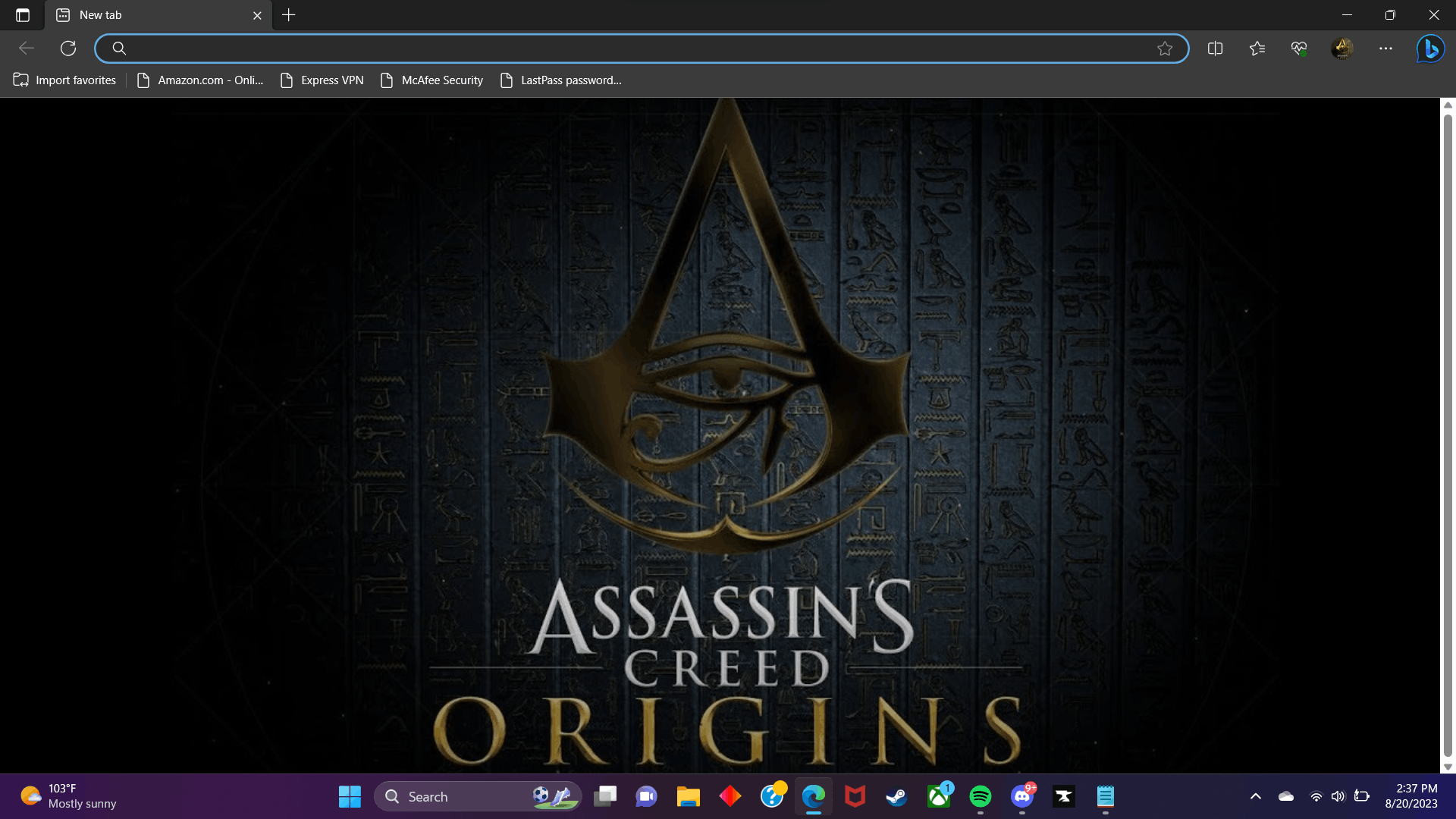Click Import favorites button
Image resolution: width=1456 pixels, height=819 pixels.
coord(65,80)
